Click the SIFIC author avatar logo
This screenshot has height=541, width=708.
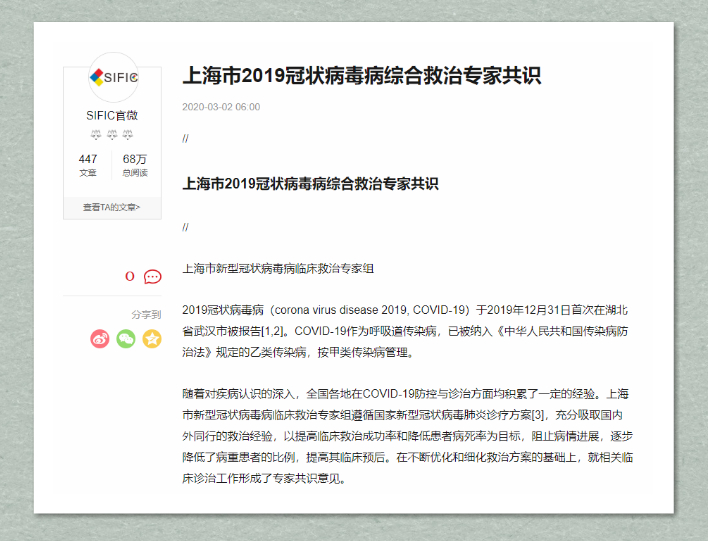tap(112, 77)
